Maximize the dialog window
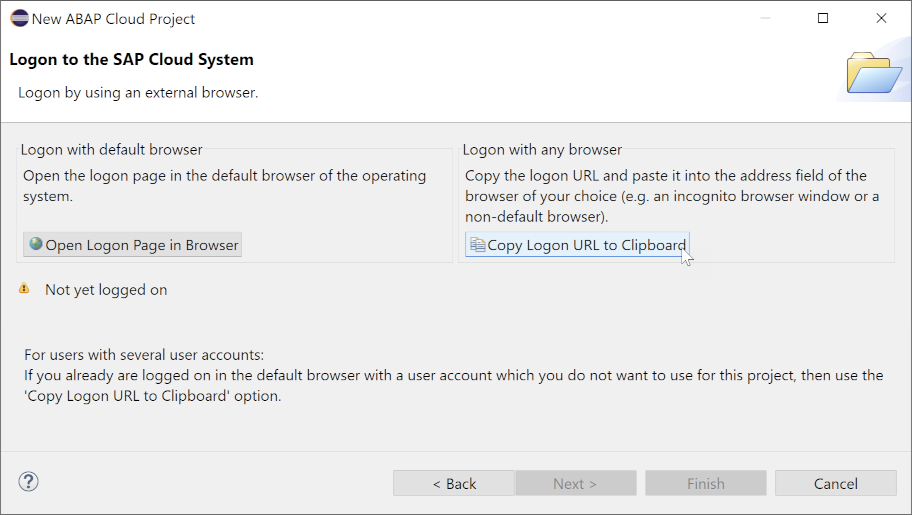The image size is (912, 515). coord(823,19)
